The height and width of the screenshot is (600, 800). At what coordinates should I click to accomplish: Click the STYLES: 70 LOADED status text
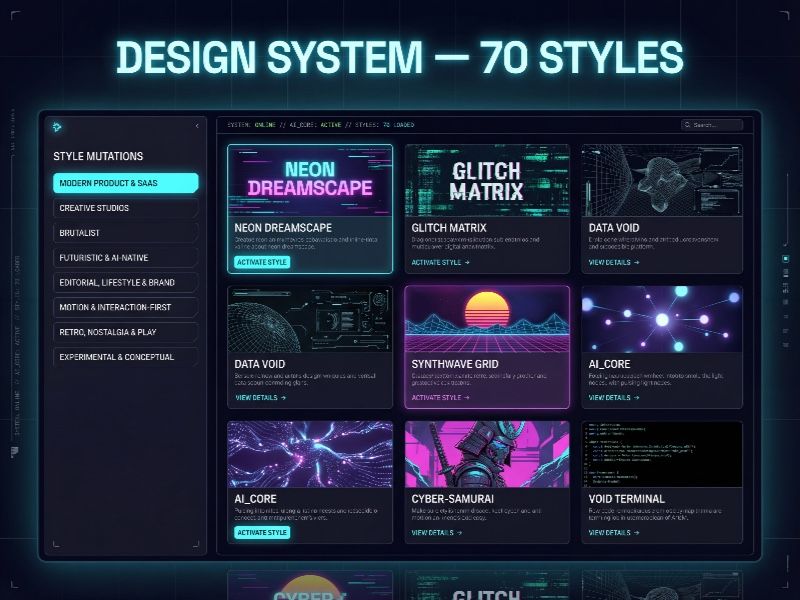coord(385,125)
